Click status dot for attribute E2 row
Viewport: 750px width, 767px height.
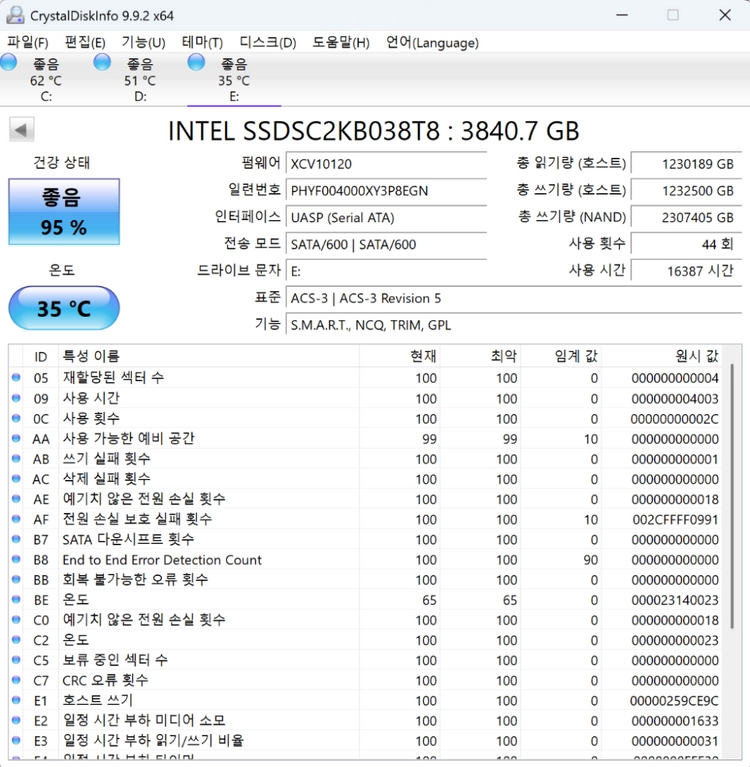tap(16, 720)
